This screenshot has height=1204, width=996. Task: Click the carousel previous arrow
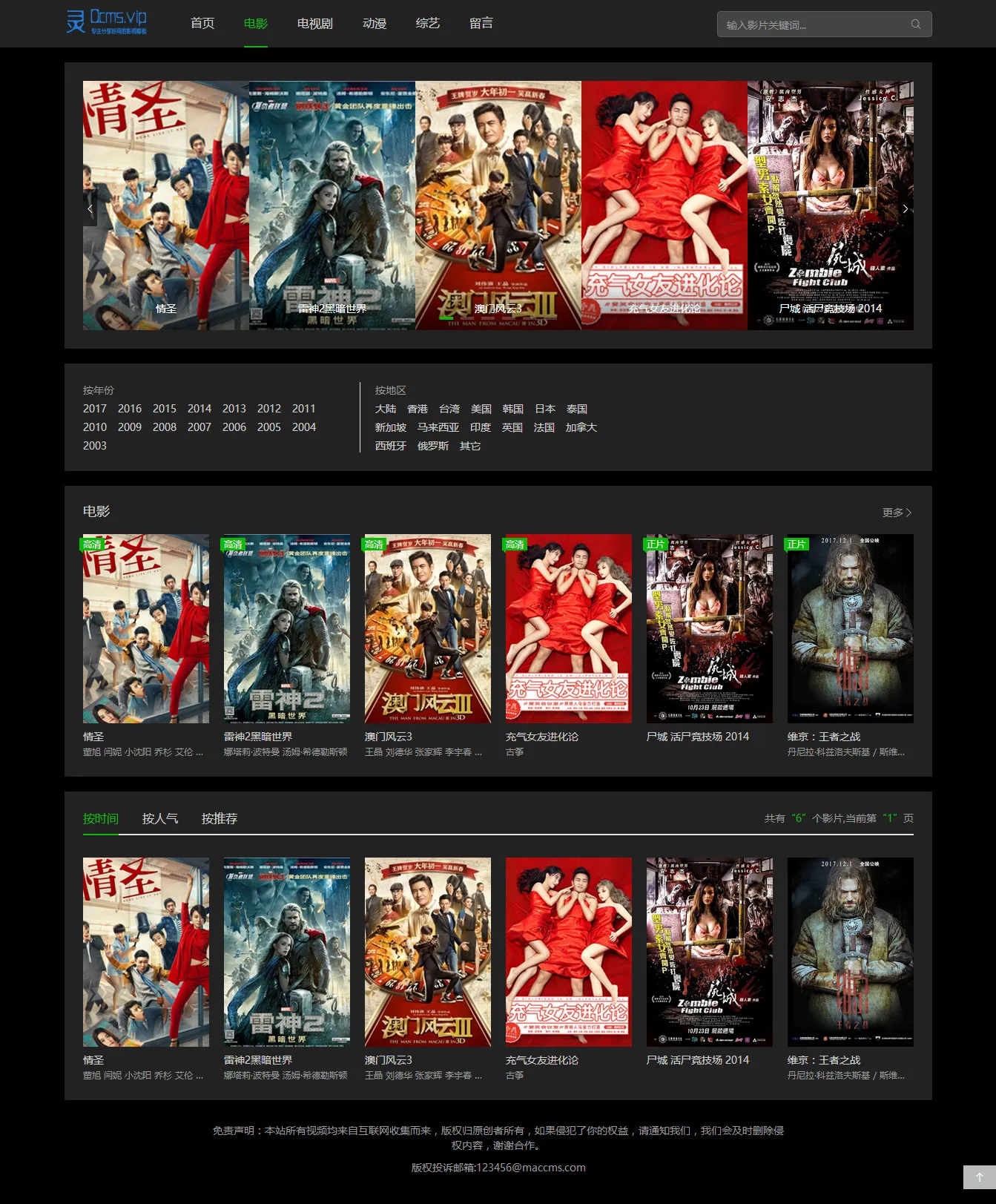(x=90, y=209)
